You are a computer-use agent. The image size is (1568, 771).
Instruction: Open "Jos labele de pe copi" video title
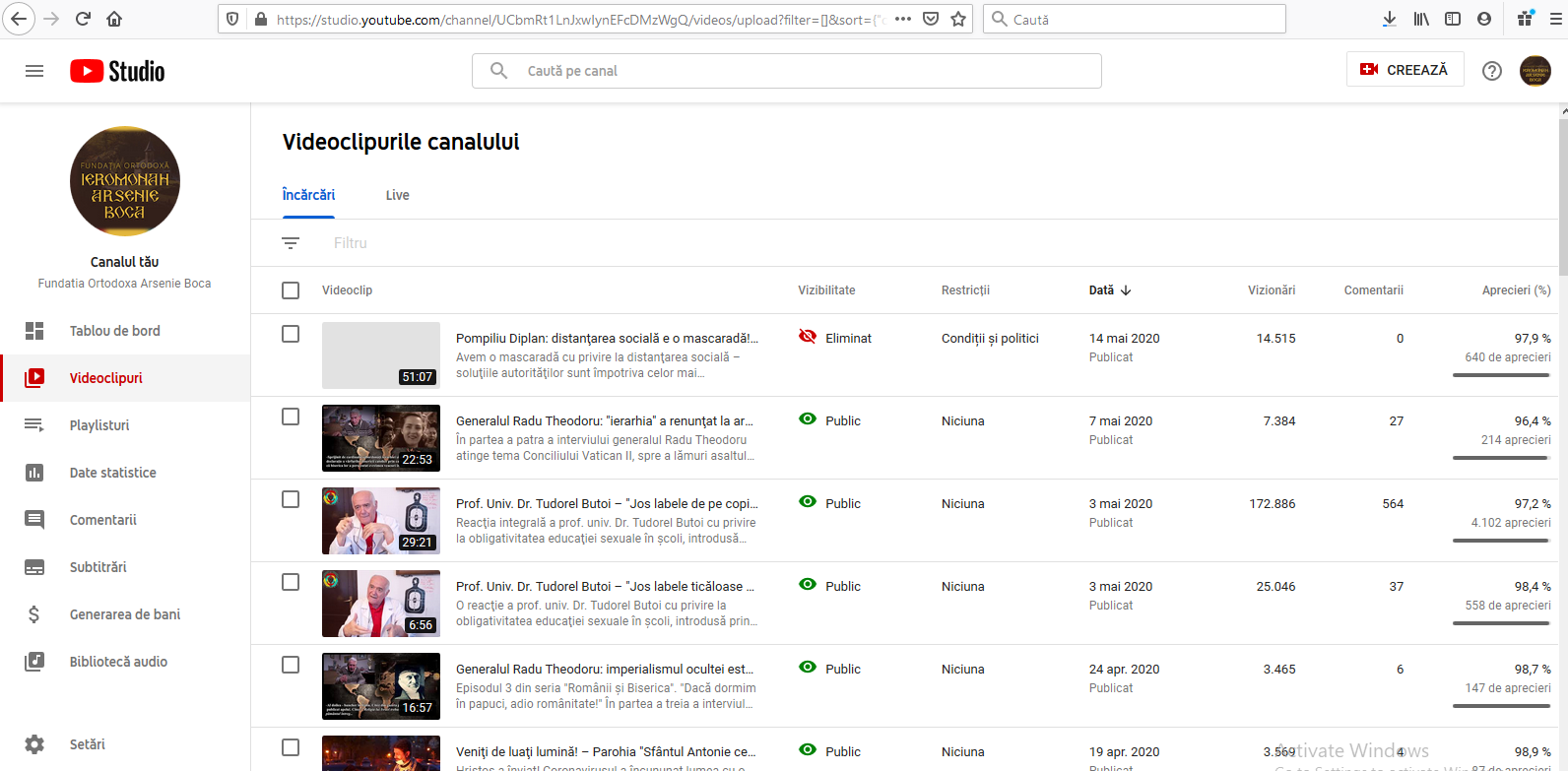pyautogui.click(x=607, y=503)
